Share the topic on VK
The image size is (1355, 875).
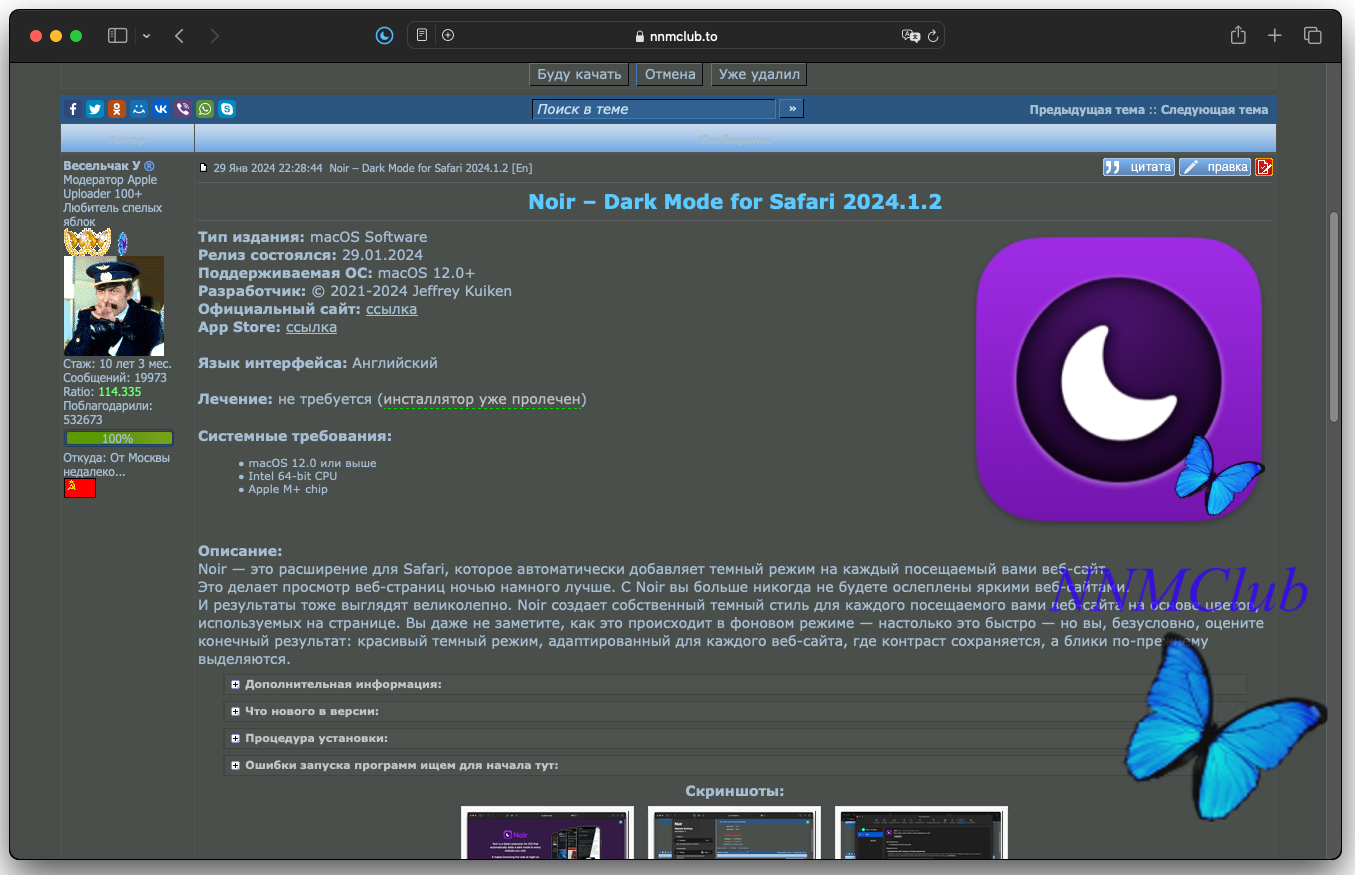(x=161, y=109)
